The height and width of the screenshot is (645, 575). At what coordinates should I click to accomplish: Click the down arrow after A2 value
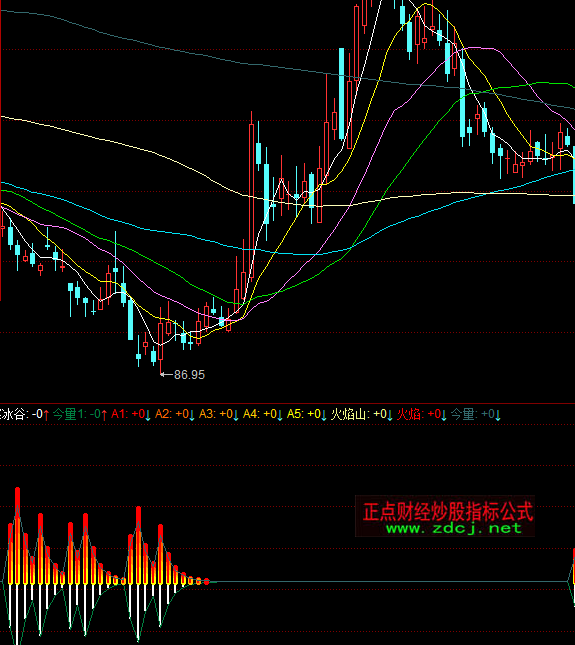(192, 415)
